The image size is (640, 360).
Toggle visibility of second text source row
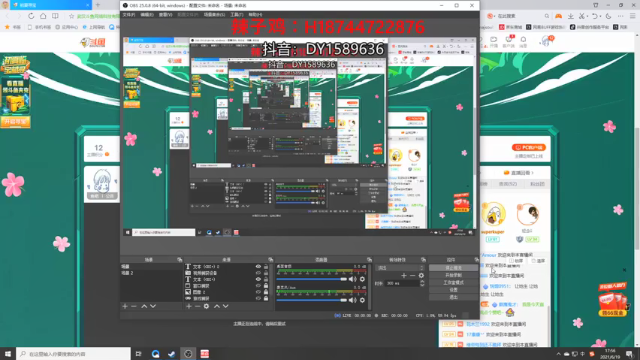coord(258,279)
